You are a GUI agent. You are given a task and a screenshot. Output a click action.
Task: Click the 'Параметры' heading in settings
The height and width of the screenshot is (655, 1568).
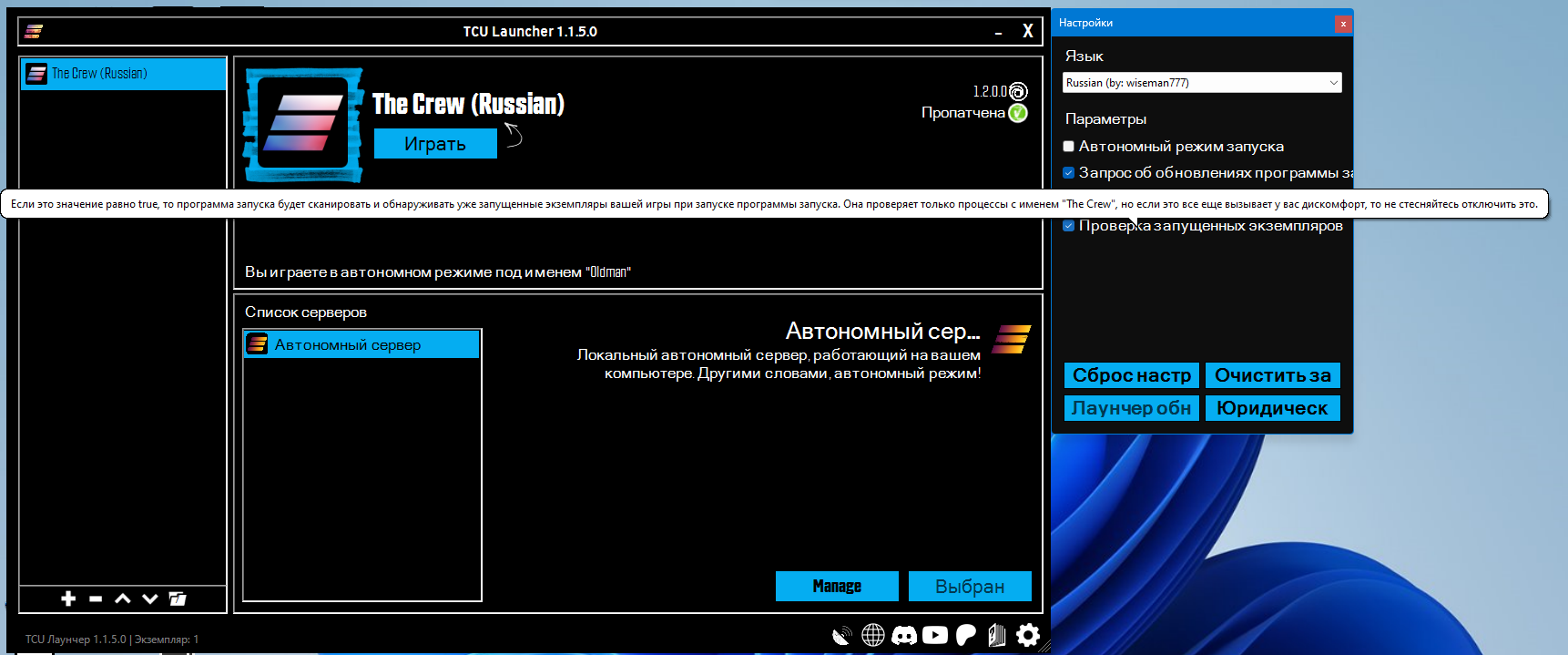pyautogui.click(x=1105, y=118)
